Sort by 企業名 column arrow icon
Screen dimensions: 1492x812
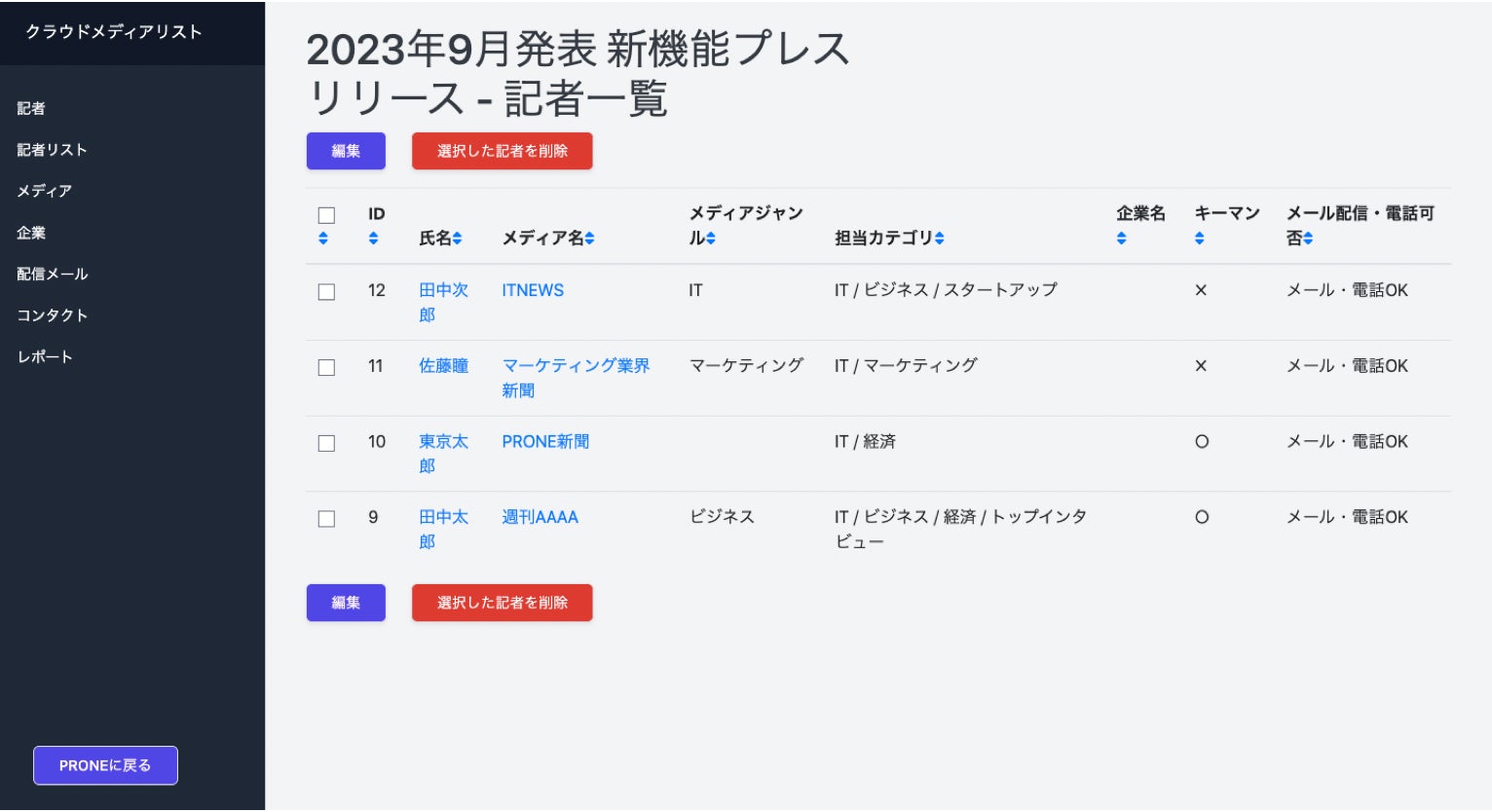click(1121, 239)
